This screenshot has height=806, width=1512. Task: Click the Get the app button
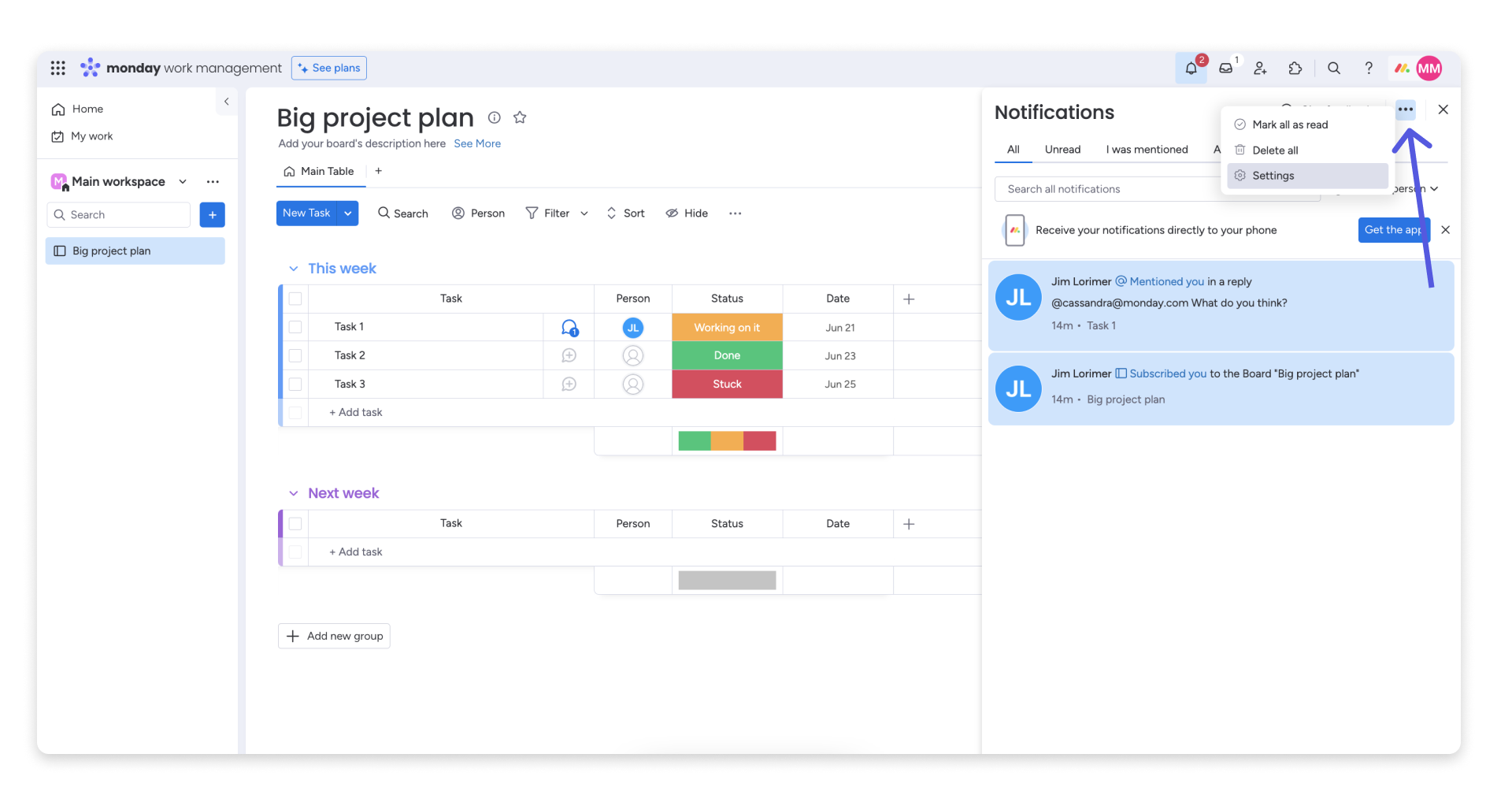click(1392, 230)
